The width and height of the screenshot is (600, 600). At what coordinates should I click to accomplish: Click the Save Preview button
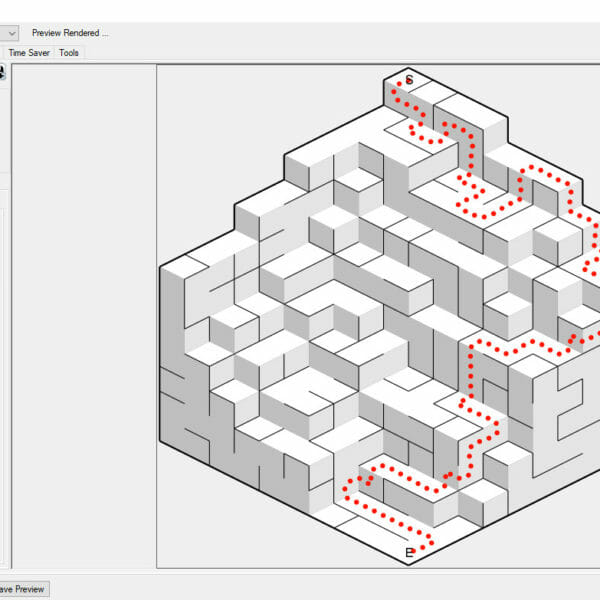tap(22, 589)
